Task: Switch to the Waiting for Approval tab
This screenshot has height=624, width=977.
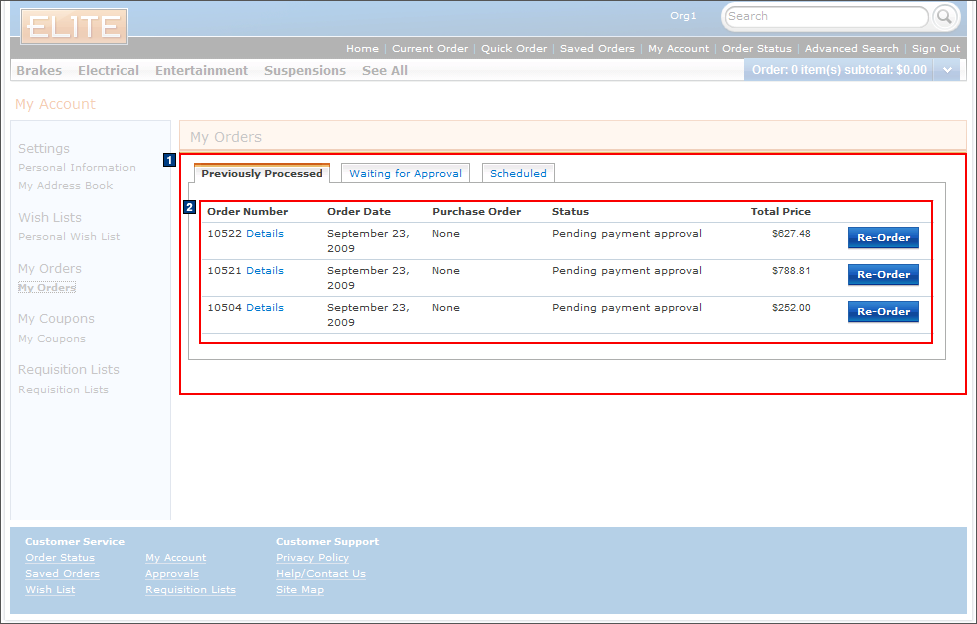Action: [404, 172]
